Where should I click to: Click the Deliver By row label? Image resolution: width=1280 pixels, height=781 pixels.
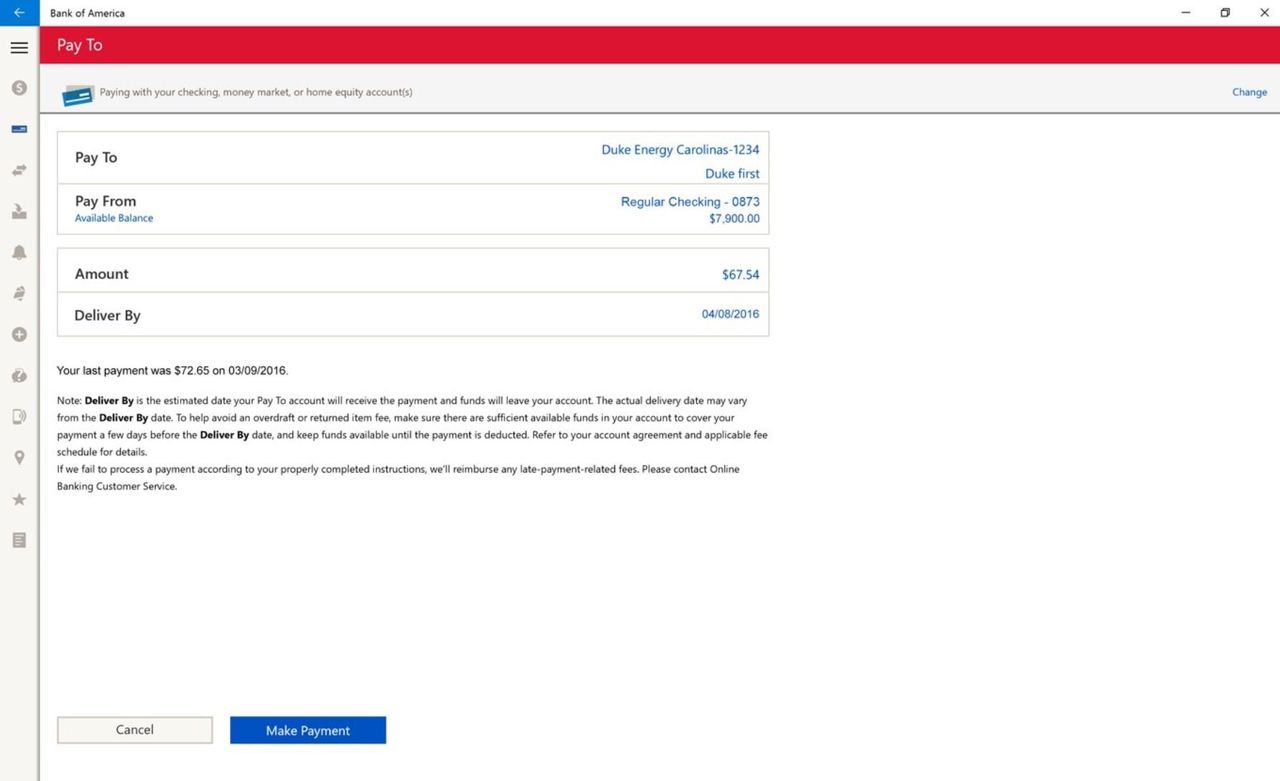click(107, 316)
